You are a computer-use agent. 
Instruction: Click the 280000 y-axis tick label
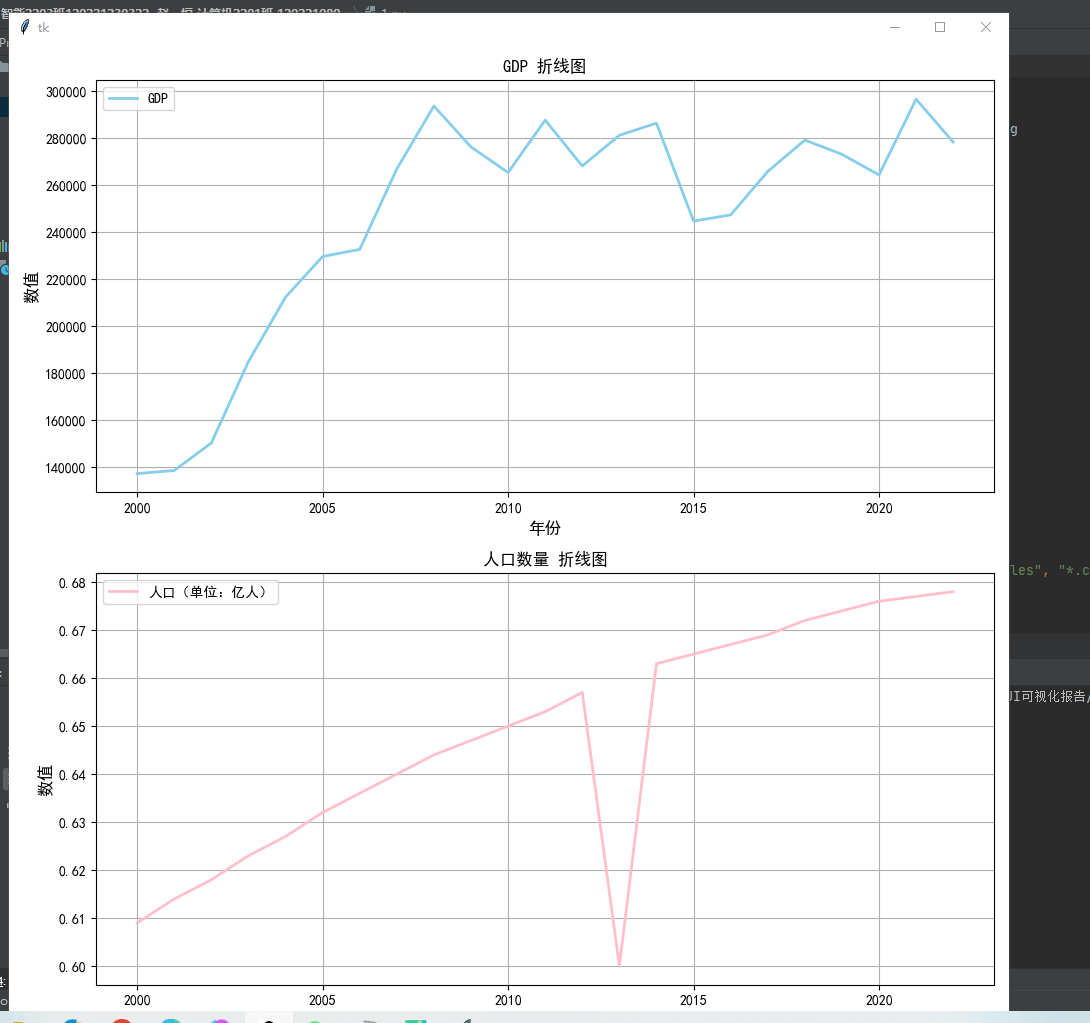pos(66,139)
